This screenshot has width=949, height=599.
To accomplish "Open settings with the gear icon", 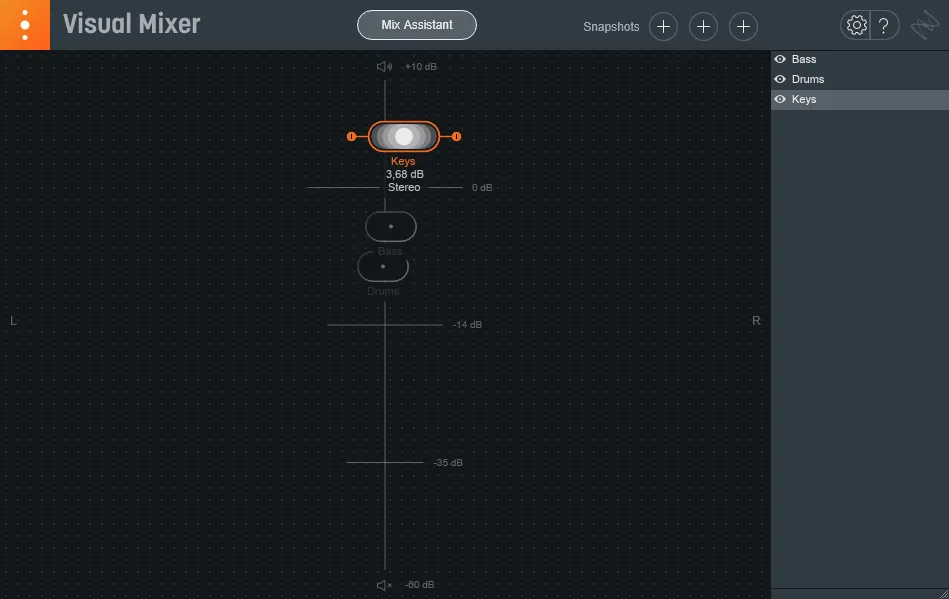I will (x=856, y=24).
